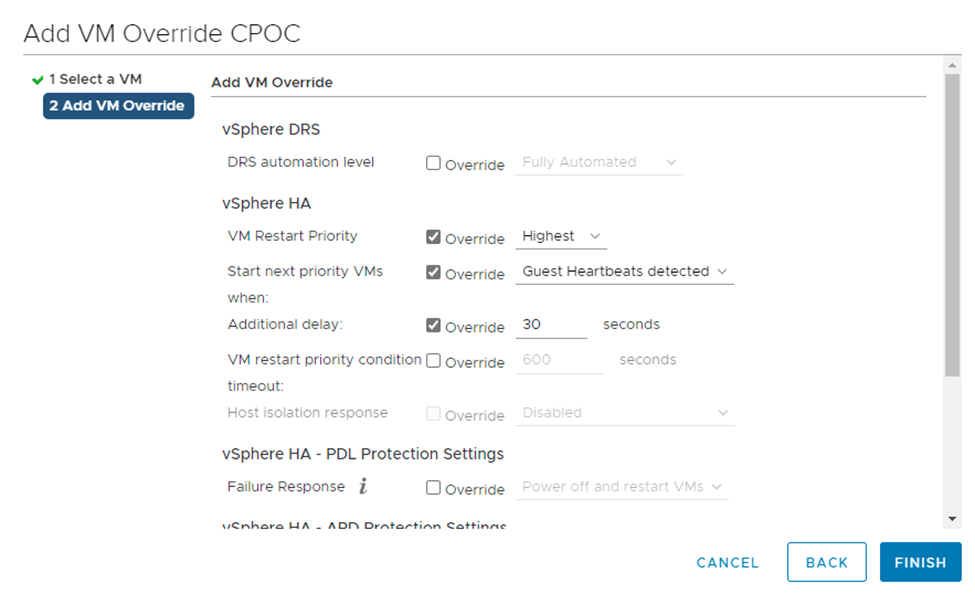Select step 2 Add VM Override
975x594 pixels.
(x=118, y=106)
